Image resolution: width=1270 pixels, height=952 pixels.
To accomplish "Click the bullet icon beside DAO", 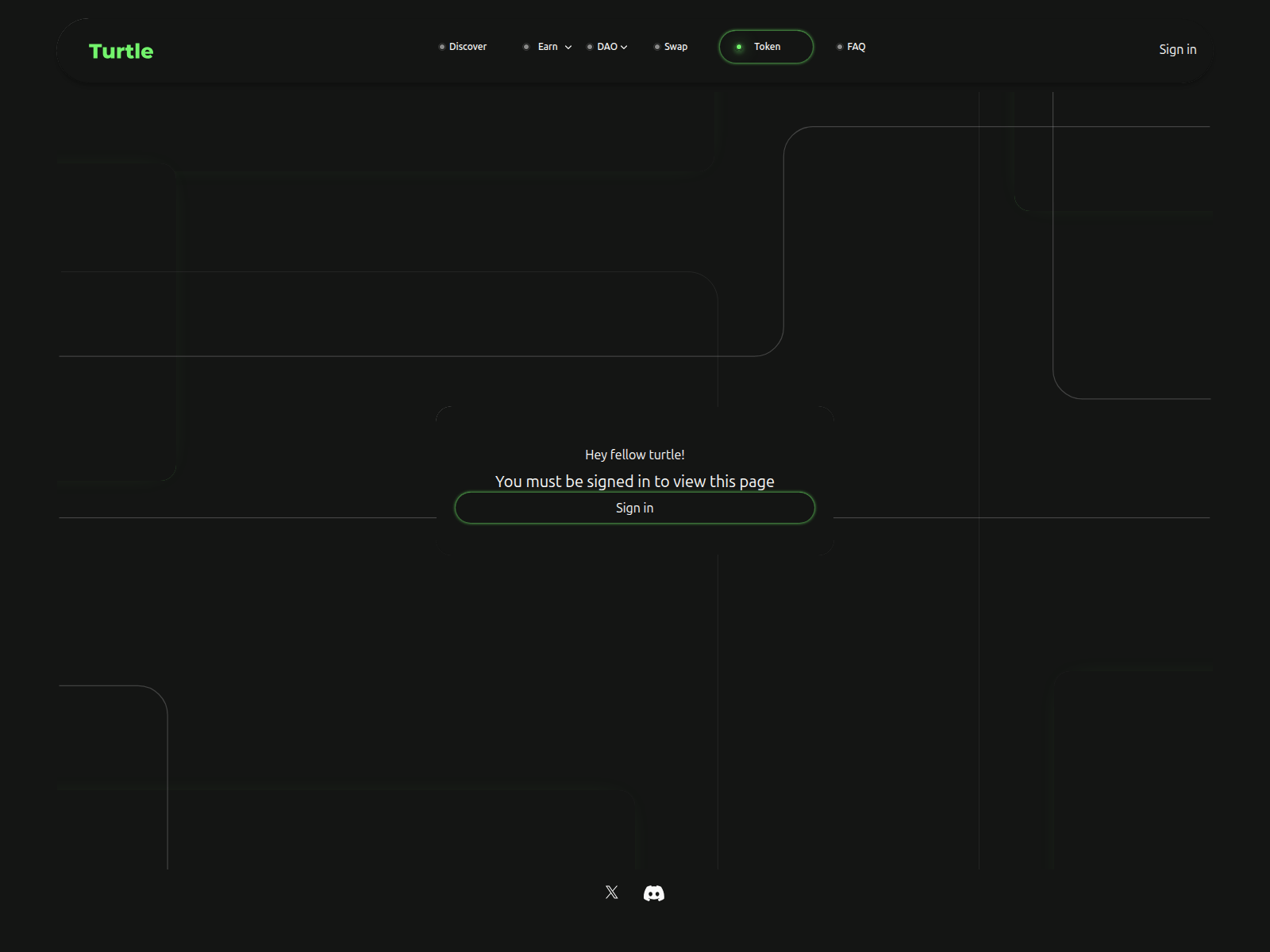I will 589,47.
